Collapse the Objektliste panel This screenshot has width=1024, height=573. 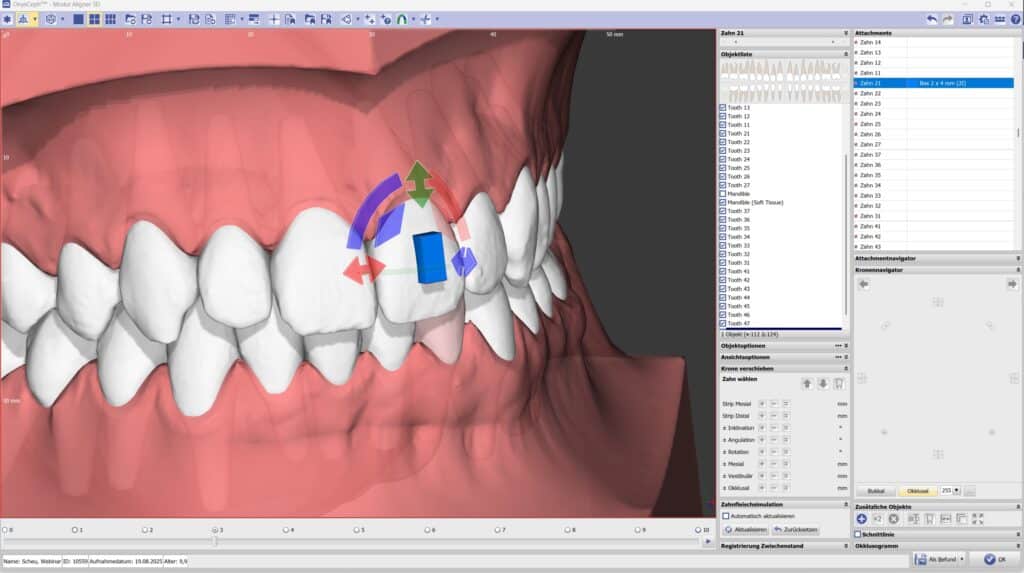pos(845,53)
